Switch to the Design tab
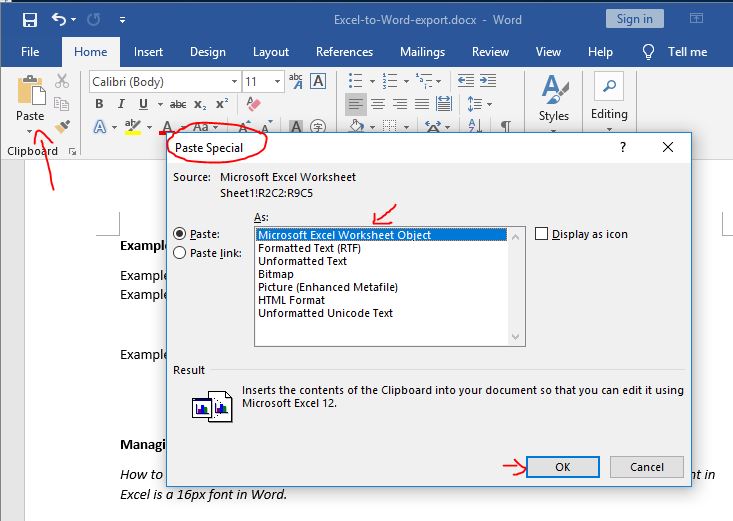The width and height of the screenshot is (733, 521). (208, 52)
